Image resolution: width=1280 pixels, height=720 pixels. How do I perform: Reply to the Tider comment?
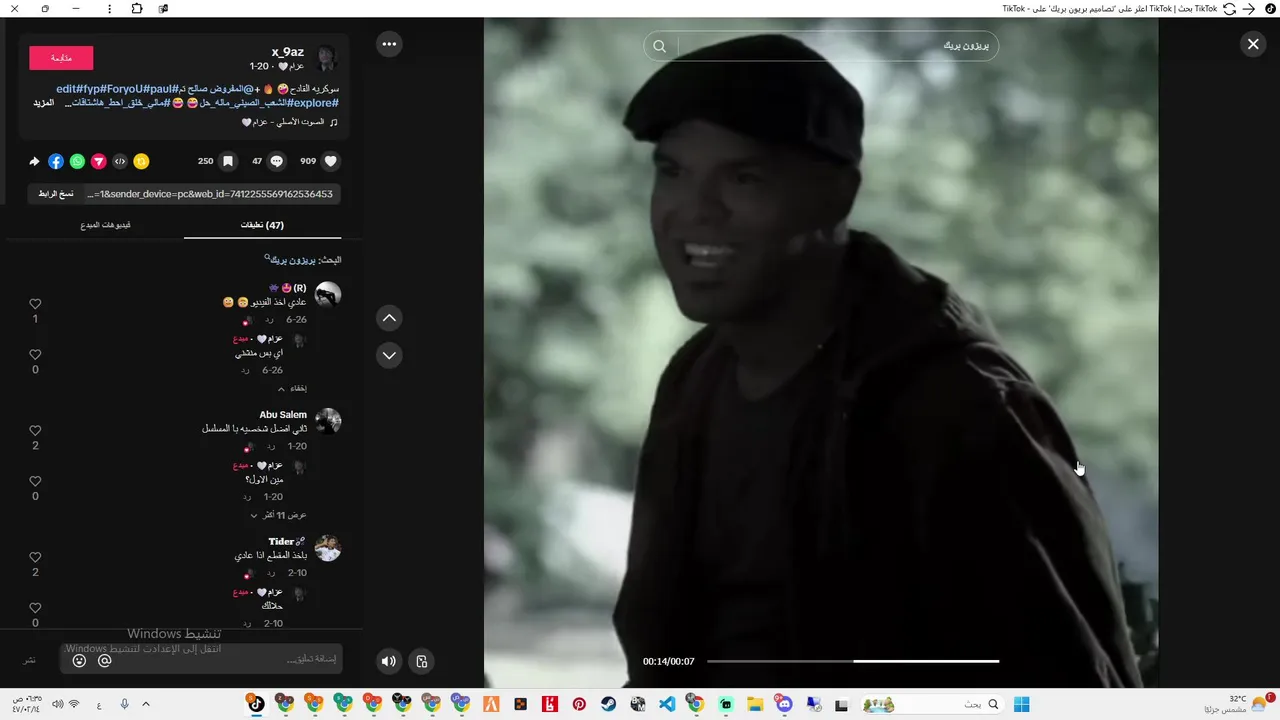click(x=270, y=573)
